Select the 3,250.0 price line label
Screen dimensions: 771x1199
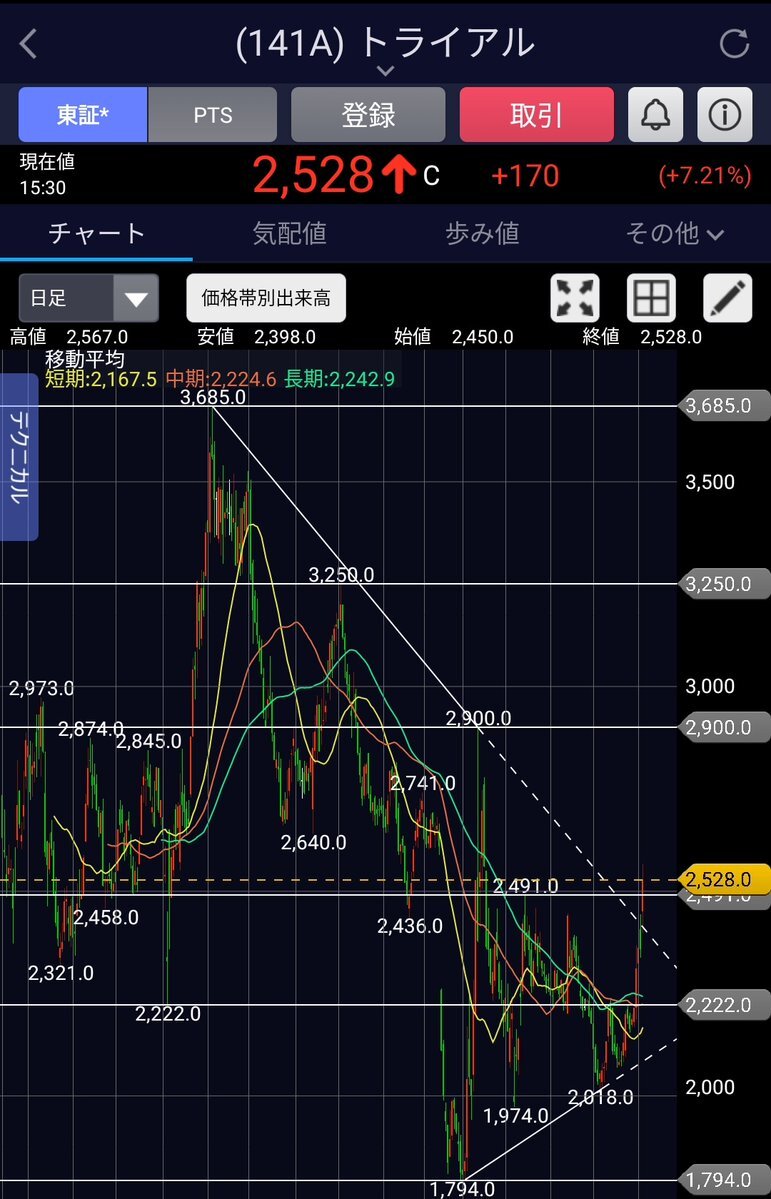pyautogui.click(x=725, y=584)
